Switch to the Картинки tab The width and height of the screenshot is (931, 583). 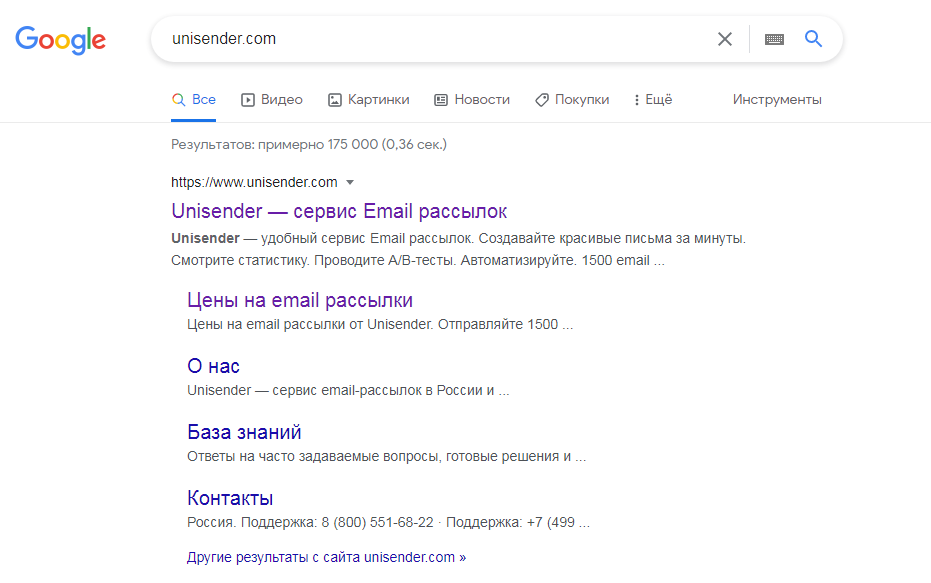click(x=369, y=100)
